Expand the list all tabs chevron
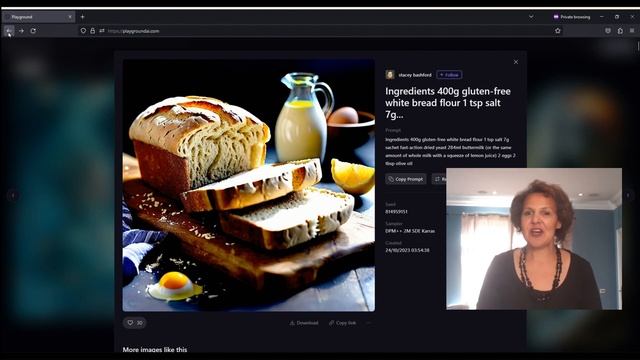 pos(531,17)
